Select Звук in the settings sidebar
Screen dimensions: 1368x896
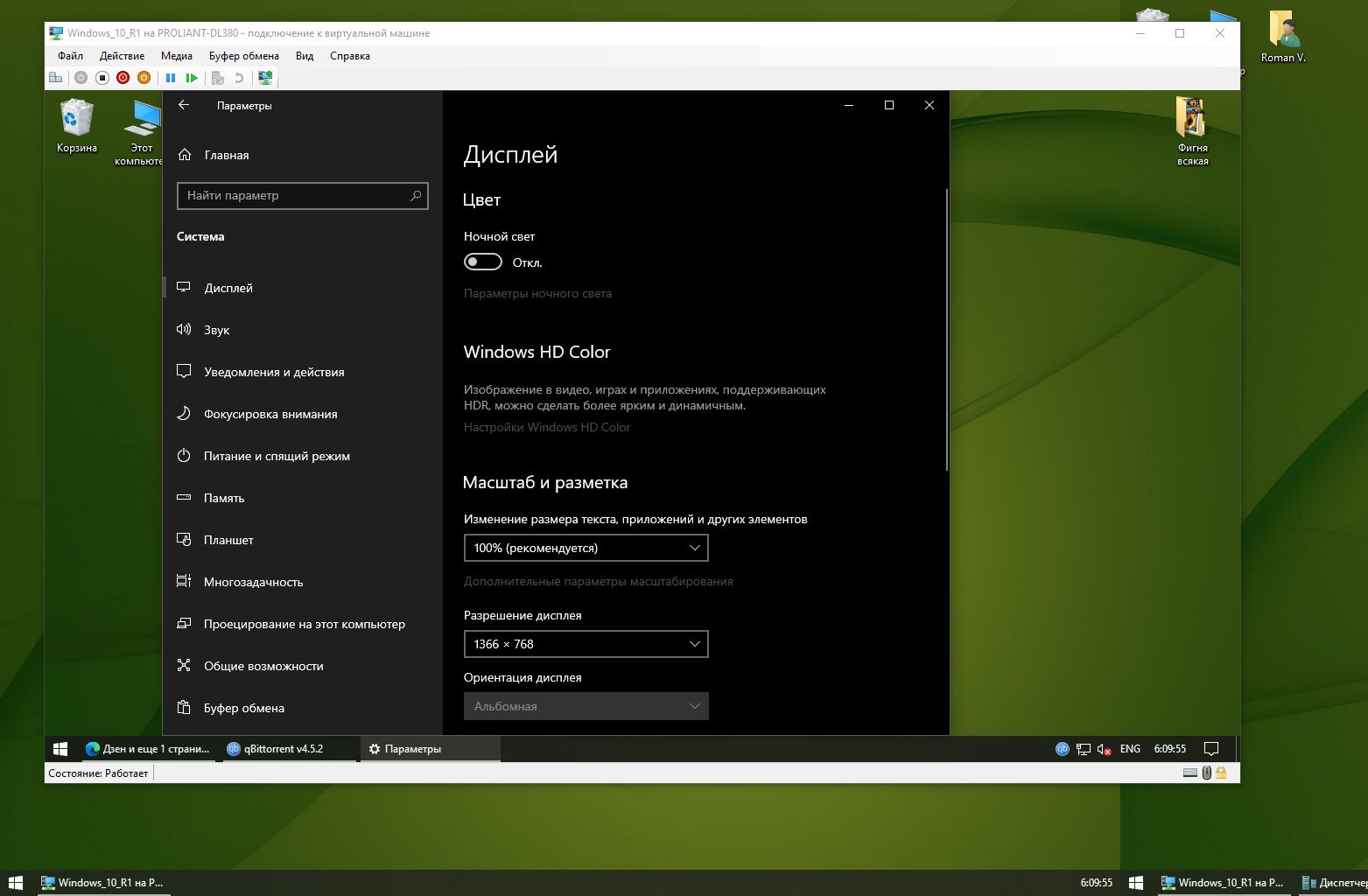[216, 330]
